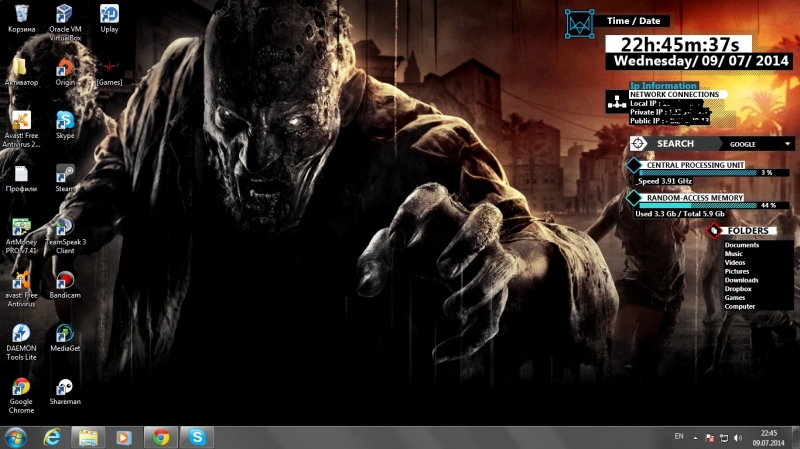The width and height of the screenshot is (800, 449).
Task: Open DAEMON Tools Lite shortcut
Action: click(x=21, y=342)
